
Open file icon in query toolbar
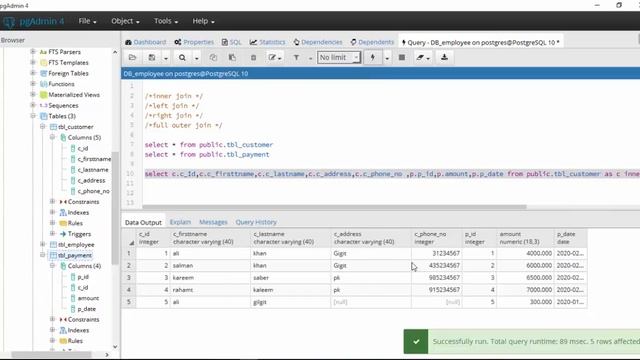coord(132,58)
